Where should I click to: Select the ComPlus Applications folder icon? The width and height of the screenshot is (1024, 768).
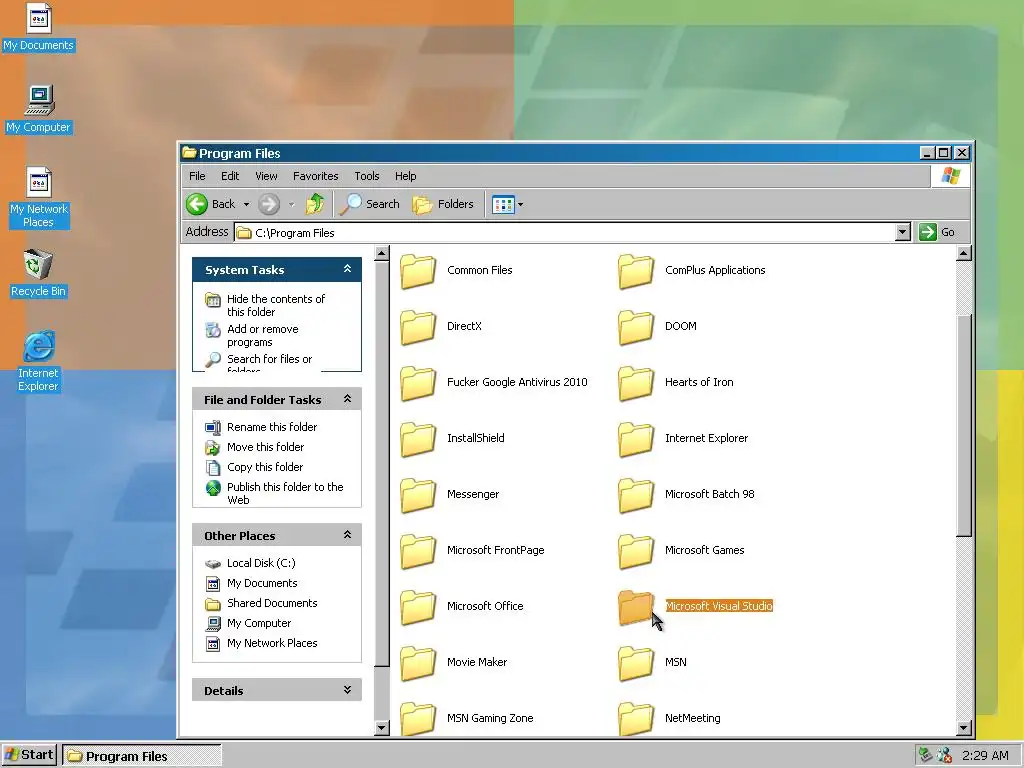(636, 271)
